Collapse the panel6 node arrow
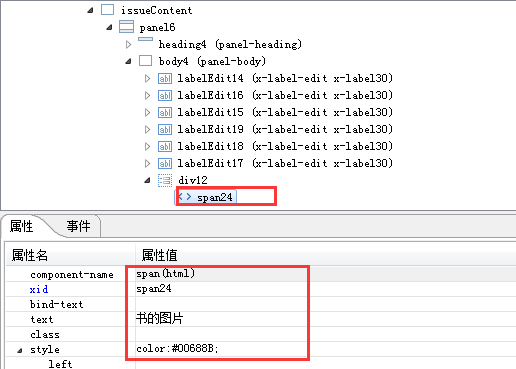 tap(109, 28)
